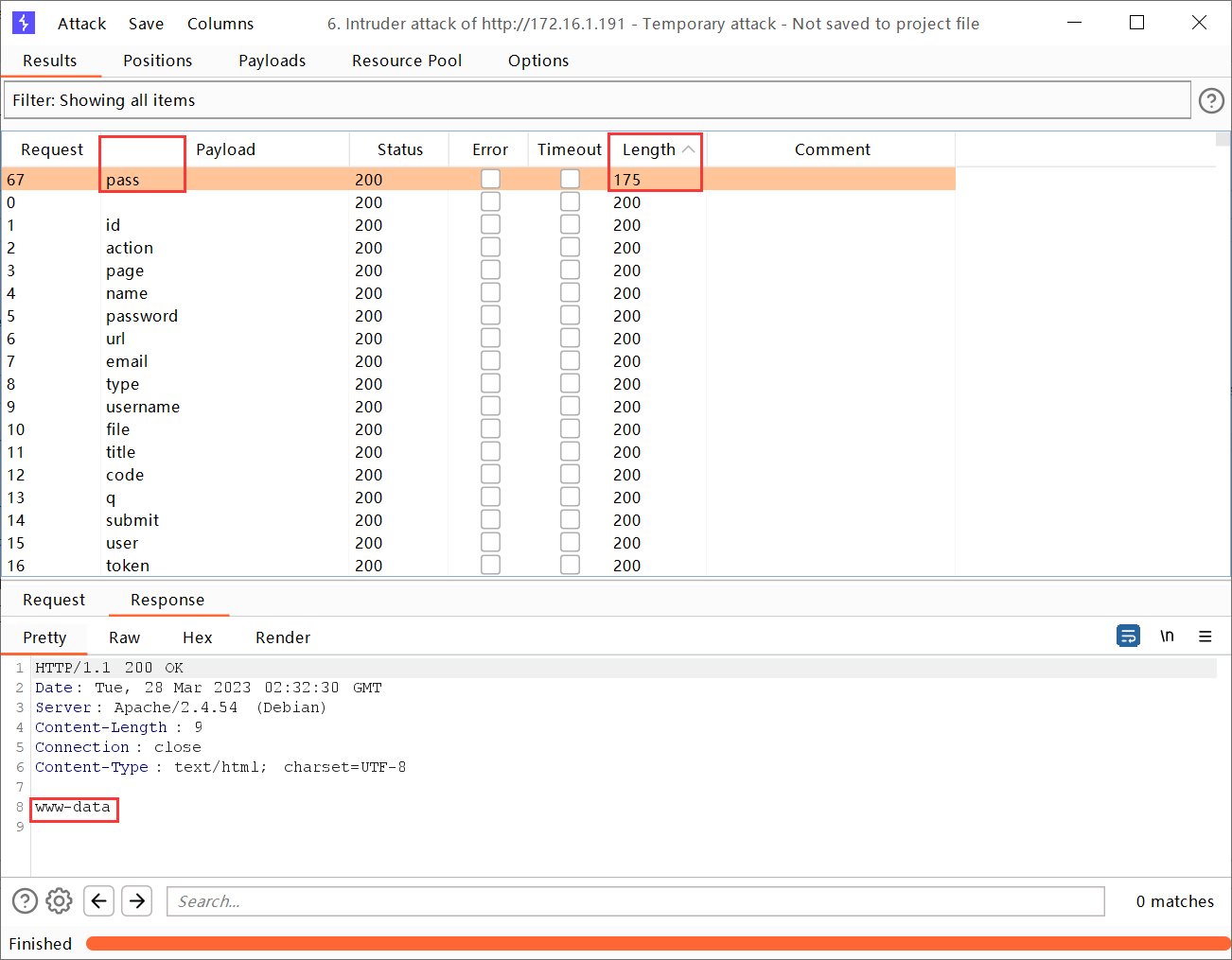Viewport: 1232px width, 960px height.
Task: Toggle Error checkbox for the password payload row
Action: (490, 315)
